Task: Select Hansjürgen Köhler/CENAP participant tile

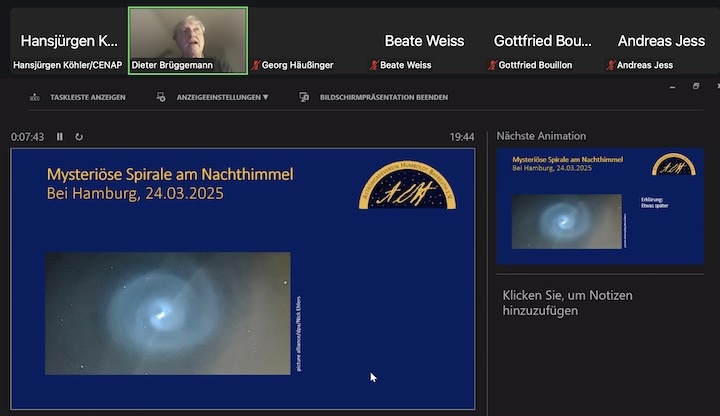Action: click(68, 40)
